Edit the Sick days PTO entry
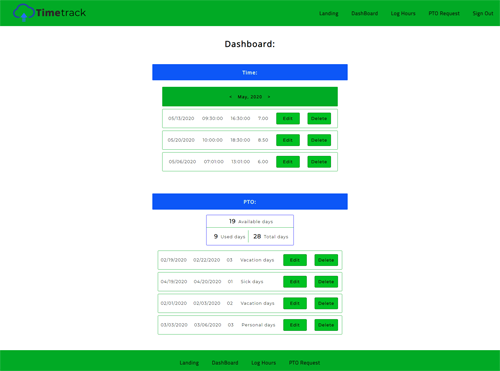Viewport: 500px width, 371px height. [x=295, y=282]
